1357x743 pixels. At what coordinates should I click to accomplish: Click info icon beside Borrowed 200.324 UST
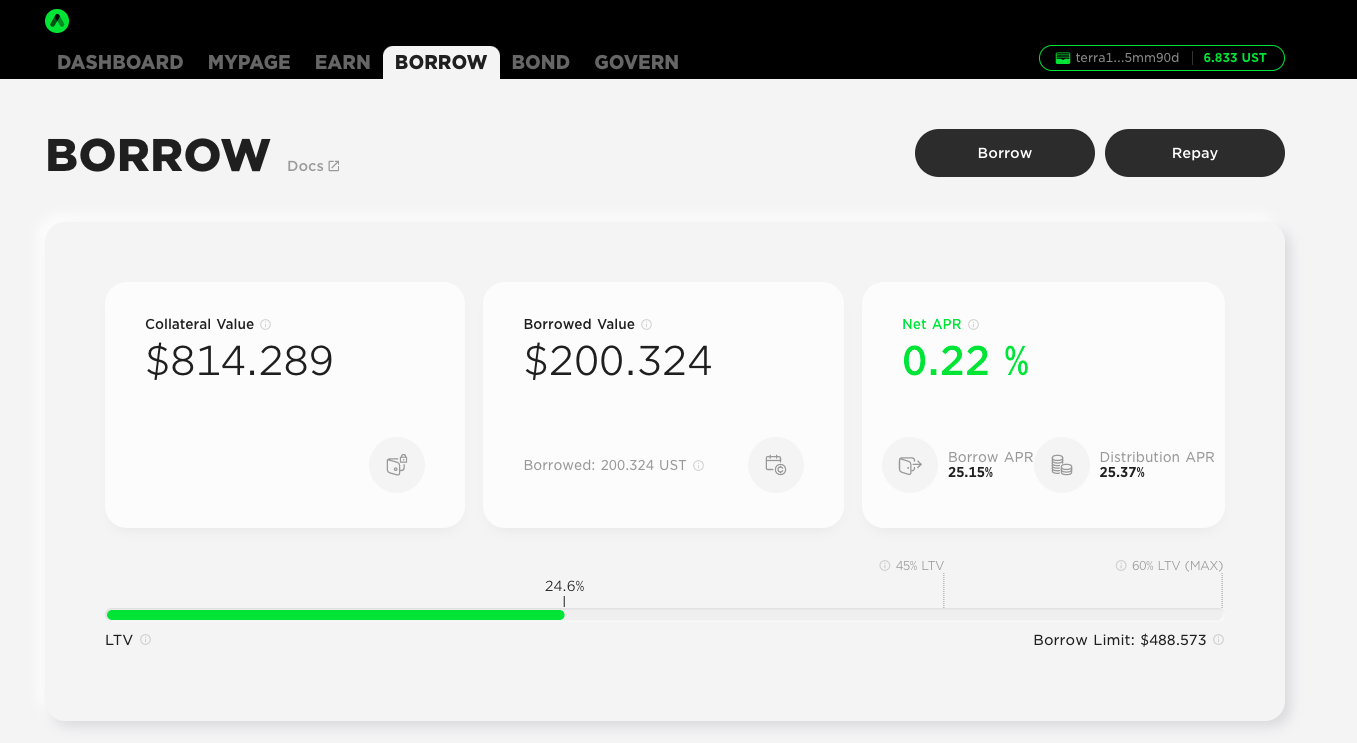coord(698,466)
